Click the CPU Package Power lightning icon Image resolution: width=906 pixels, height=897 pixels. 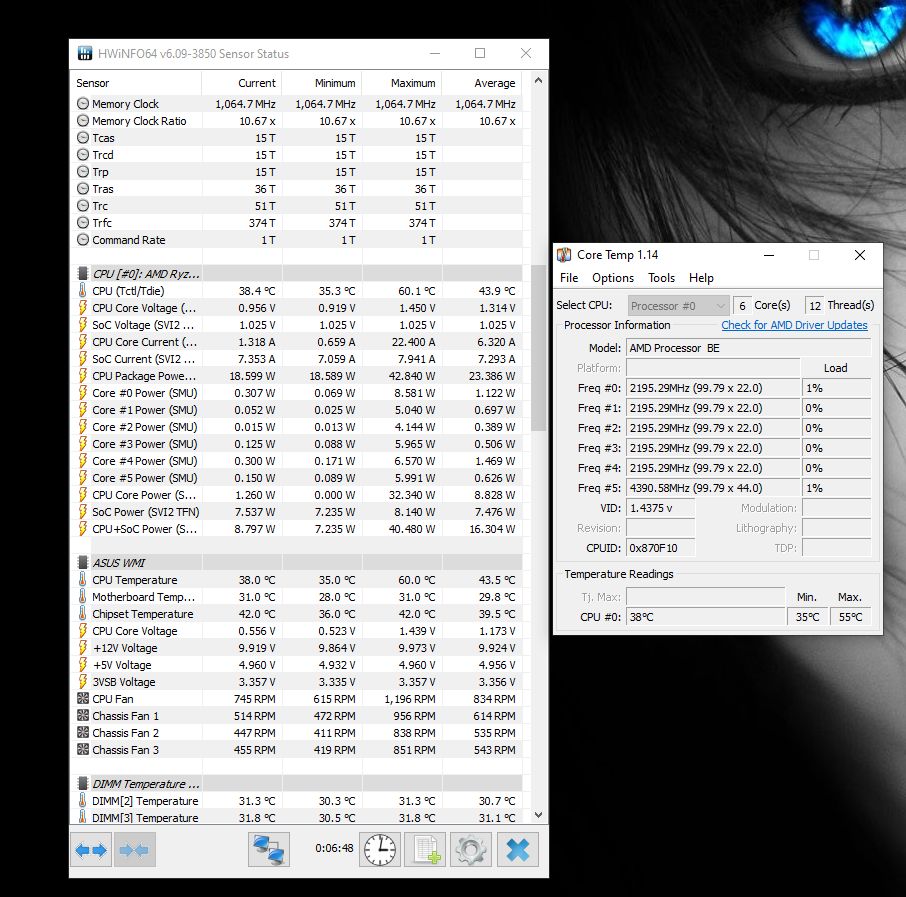pyautogui.click(x=83, y=375)
